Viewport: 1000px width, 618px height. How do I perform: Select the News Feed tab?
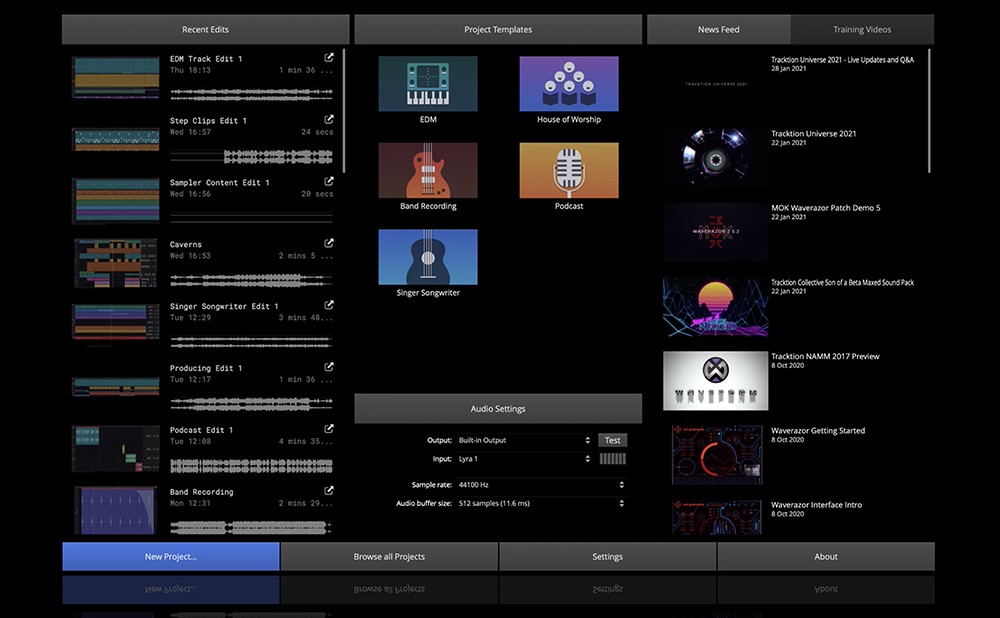click(718, 30)
